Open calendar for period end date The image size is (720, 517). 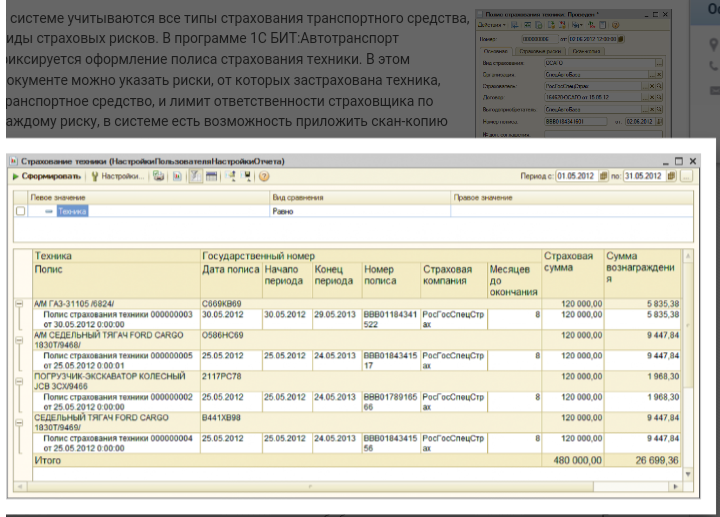671,176
